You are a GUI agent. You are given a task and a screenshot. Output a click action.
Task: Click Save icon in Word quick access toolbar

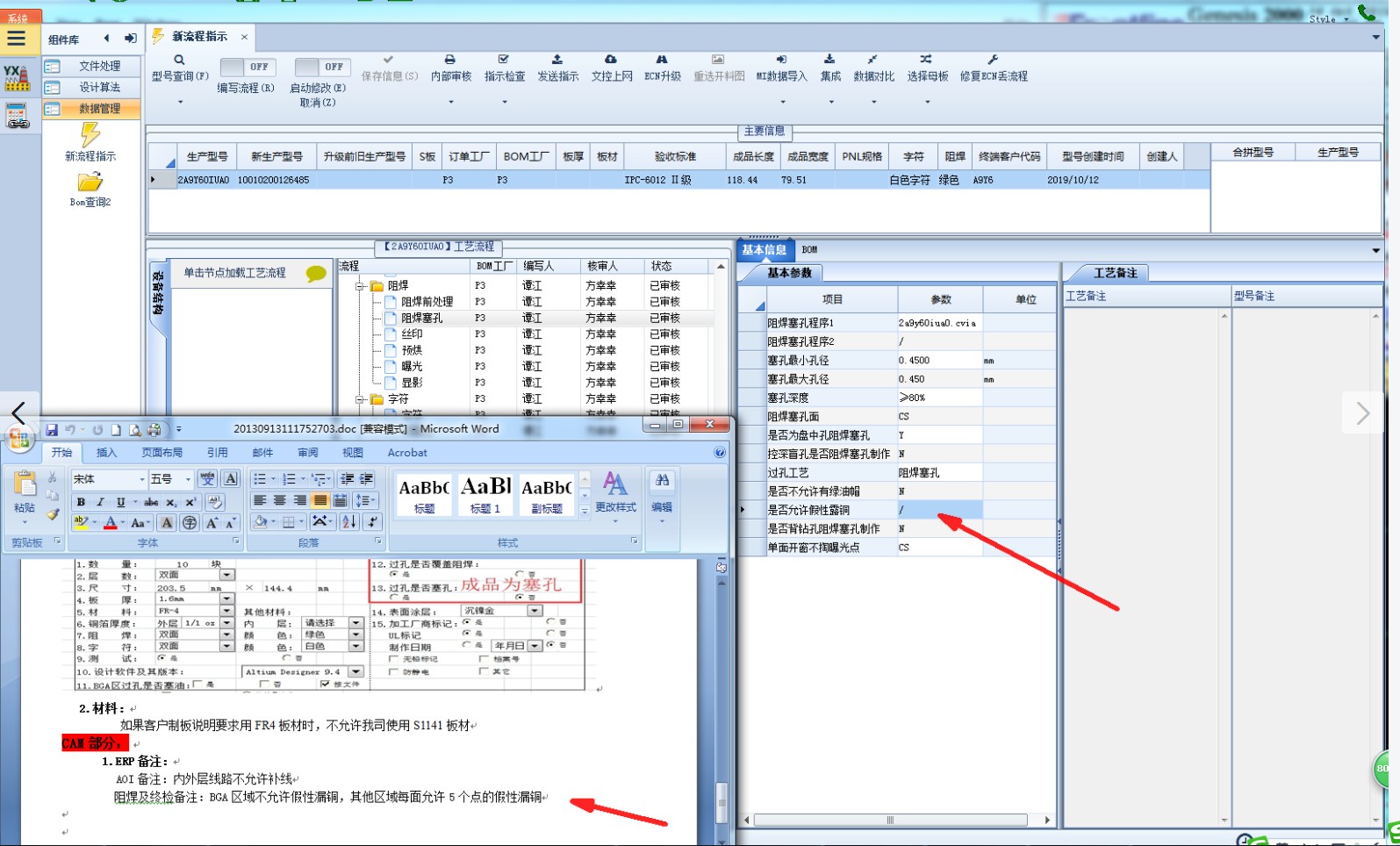point(52,430)
